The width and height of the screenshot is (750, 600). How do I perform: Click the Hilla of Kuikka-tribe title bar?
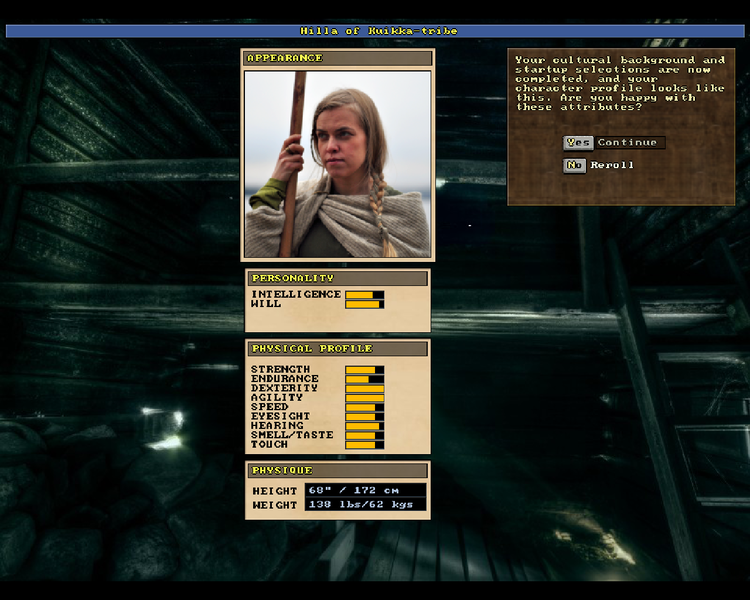(x=374, y=31)
